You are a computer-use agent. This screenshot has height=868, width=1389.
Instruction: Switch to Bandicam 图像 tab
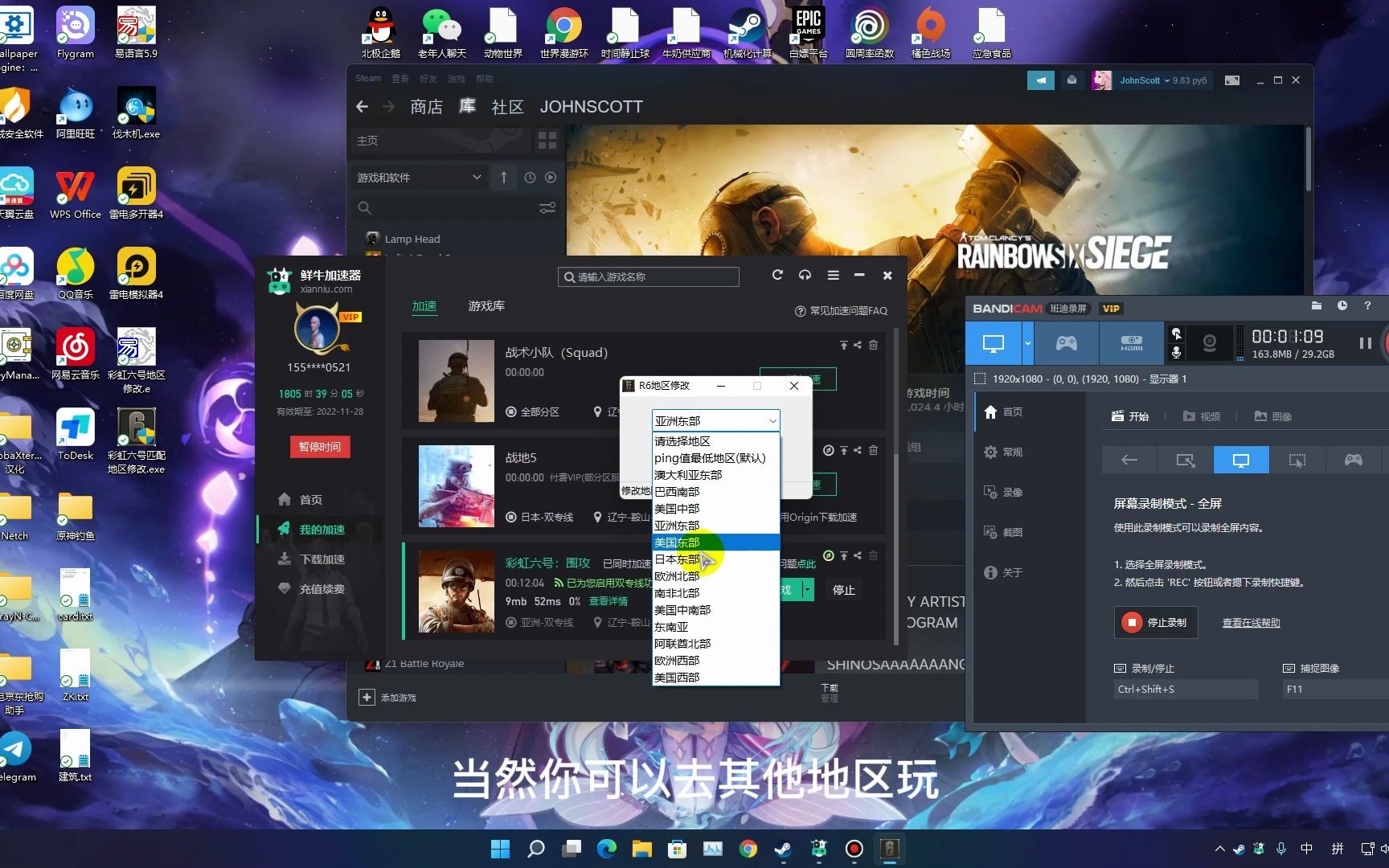(1273, 416)
